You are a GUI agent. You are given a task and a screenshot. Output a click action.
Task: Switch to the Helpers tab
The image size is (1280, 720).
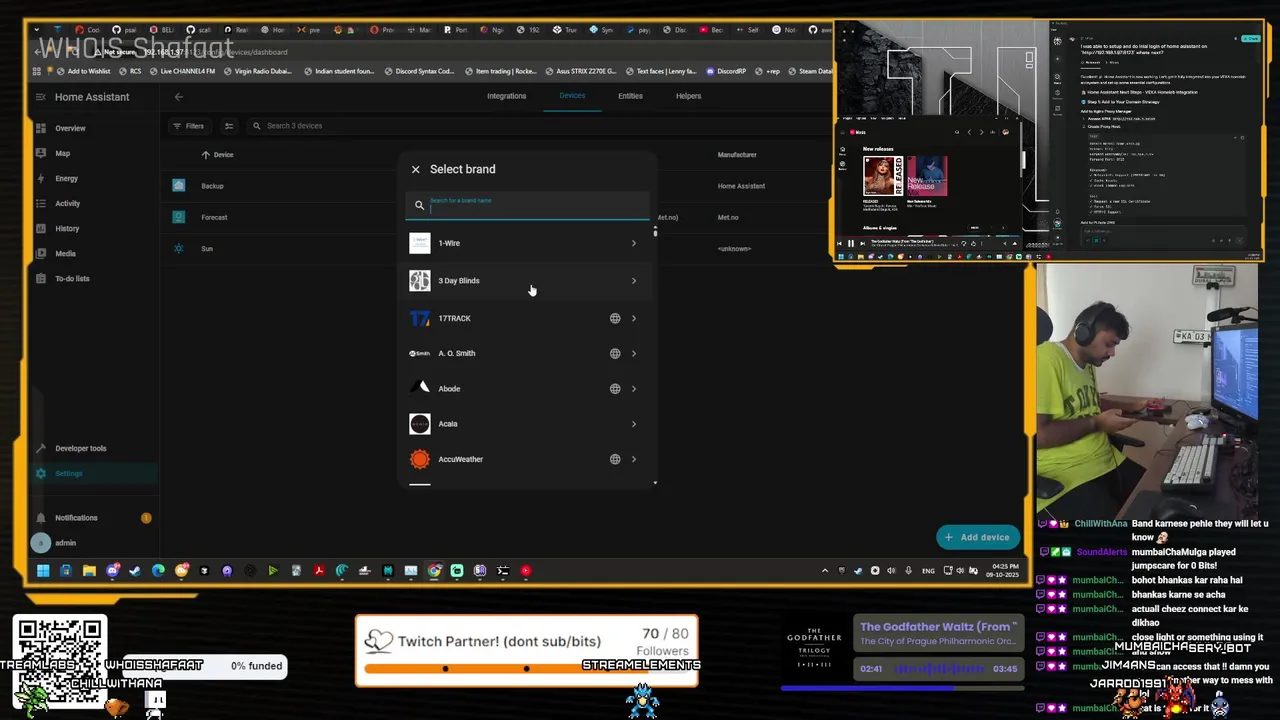(x=688, y=96)
